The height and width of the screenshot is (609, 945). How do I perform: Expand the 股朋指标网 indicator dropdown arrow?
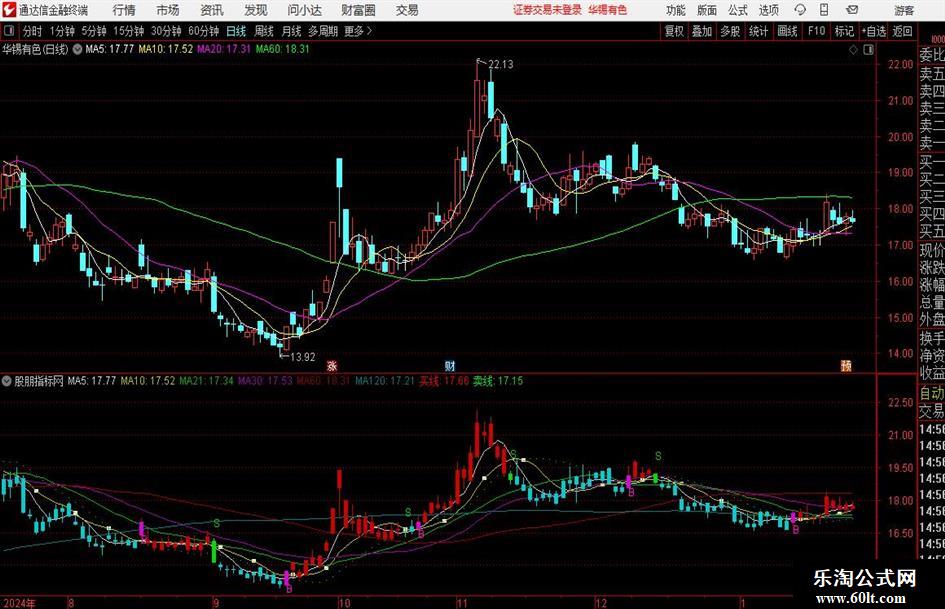click(7, 381)
